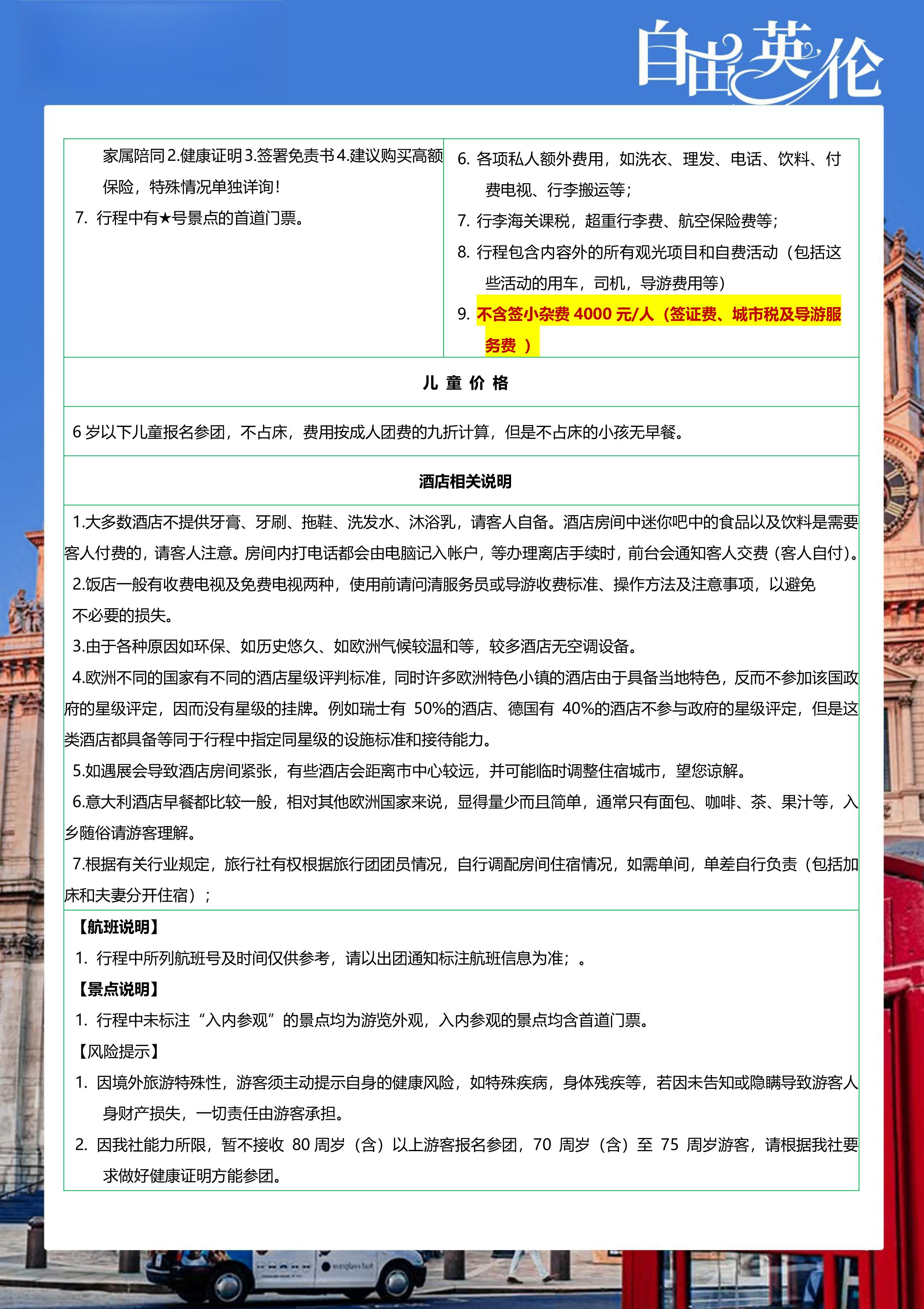The width and height of the screenshot is (924, 1309).
Task: Click the 酒店相关说明 section heading
Action: coord(464,482)
